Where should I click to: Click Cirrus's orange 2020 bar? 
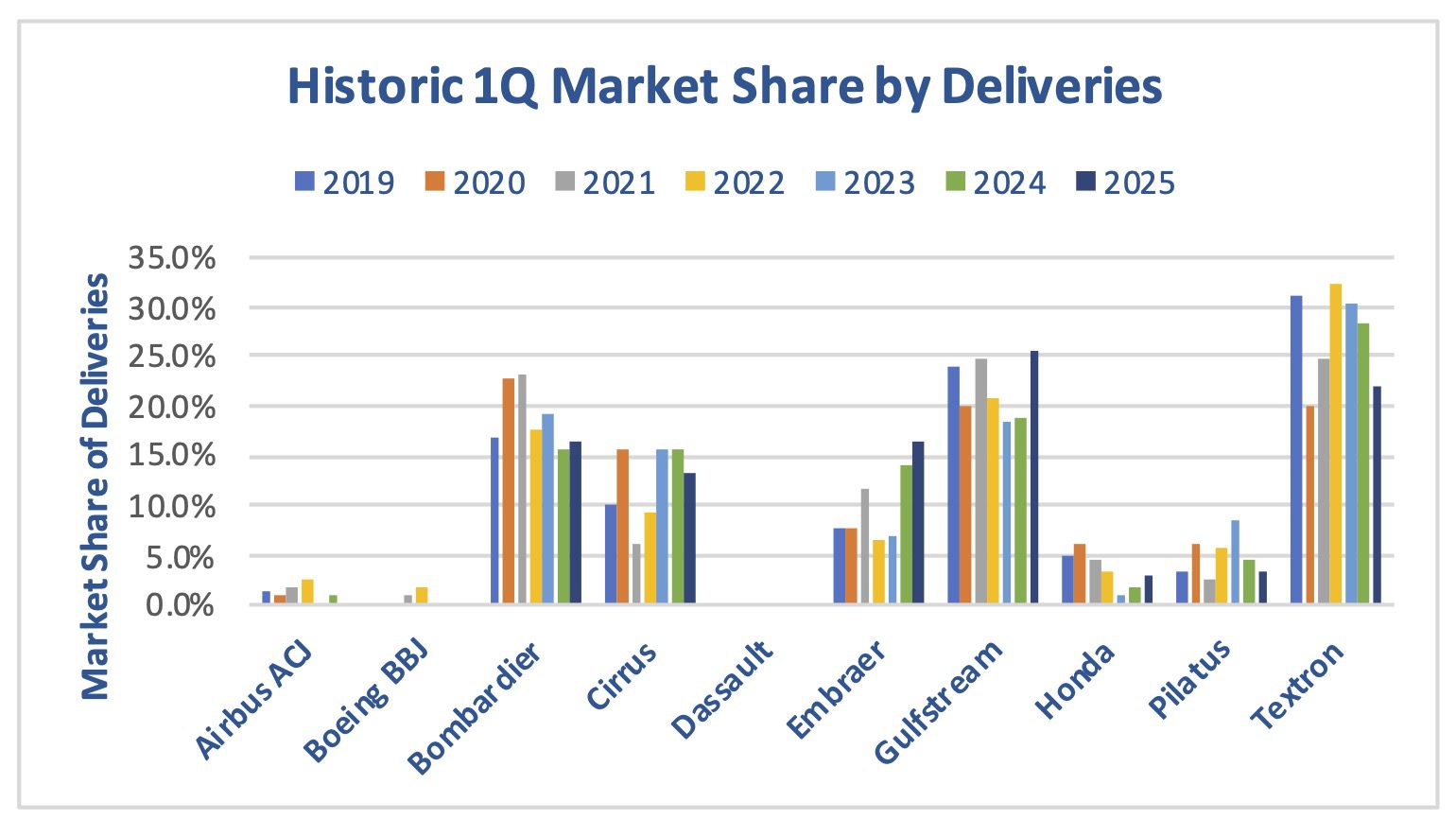coord(622,526)
